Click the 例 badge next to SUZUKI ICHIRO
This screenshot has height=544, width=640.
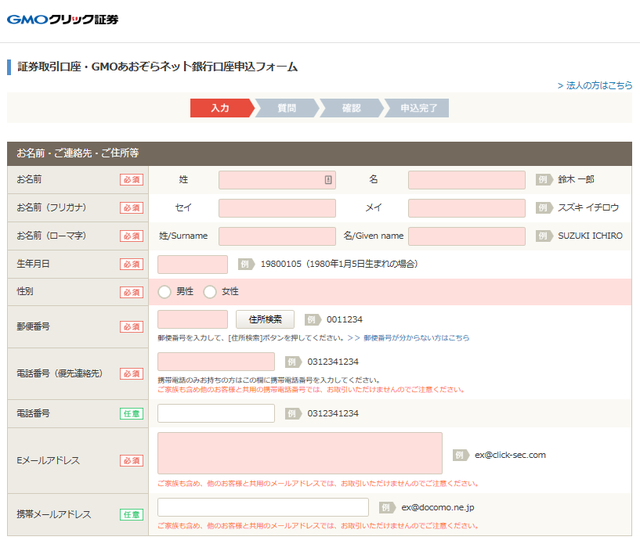544,236
